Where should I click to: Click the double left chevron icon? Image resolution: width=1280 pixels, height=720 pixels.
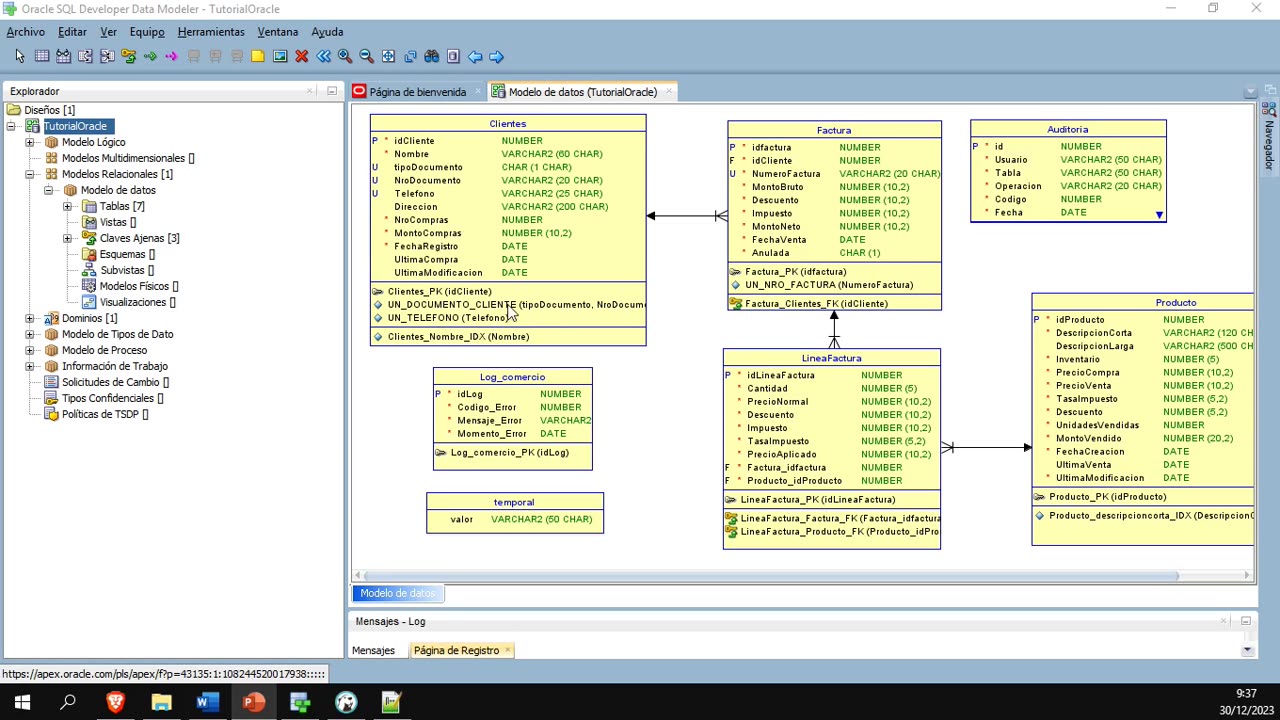tap(323, 57)
